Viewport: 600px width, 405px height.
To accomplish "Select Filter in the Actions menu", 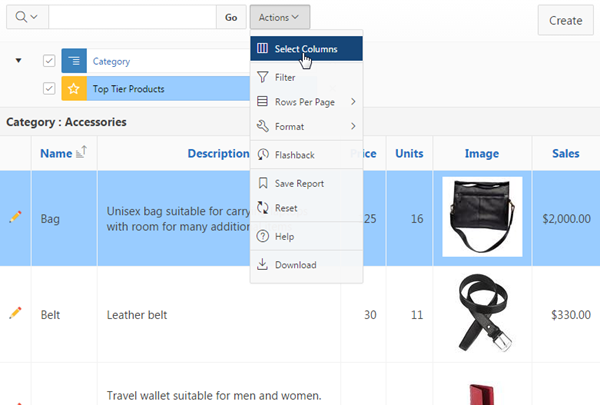I will (x=284, y=77).
